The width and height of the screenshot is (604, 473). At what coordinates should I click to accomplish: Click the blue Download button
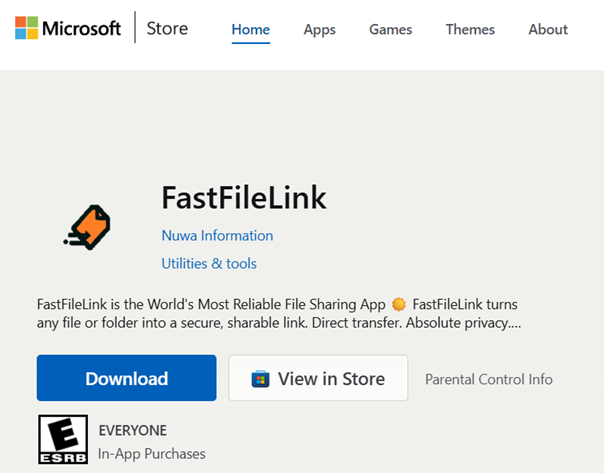(126, 378)
